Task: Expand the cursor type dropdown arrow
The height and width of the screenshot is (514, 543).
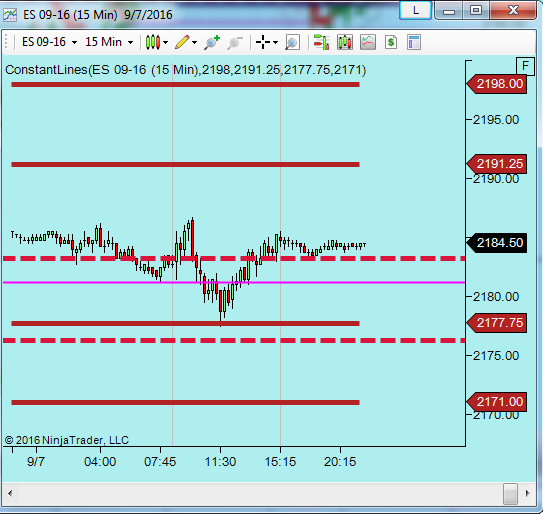Action: (275, 42)
